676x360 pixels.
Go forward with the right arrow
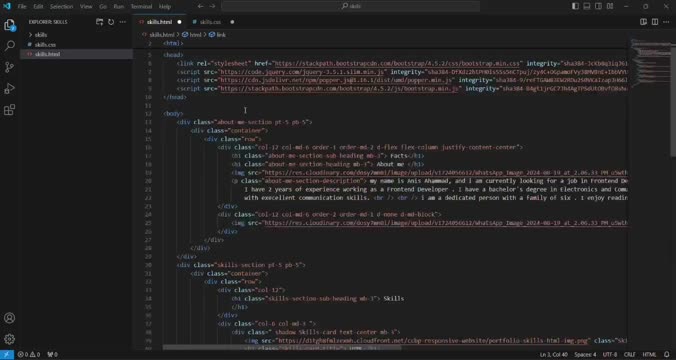pos(212,6)
